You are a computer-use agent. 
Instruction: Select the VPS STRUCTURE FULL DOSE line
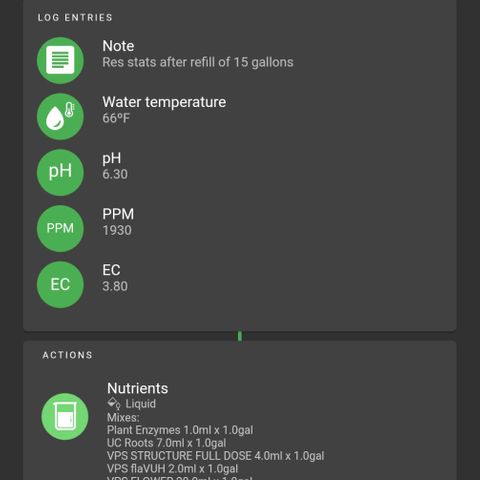click(x=215, y=456)
